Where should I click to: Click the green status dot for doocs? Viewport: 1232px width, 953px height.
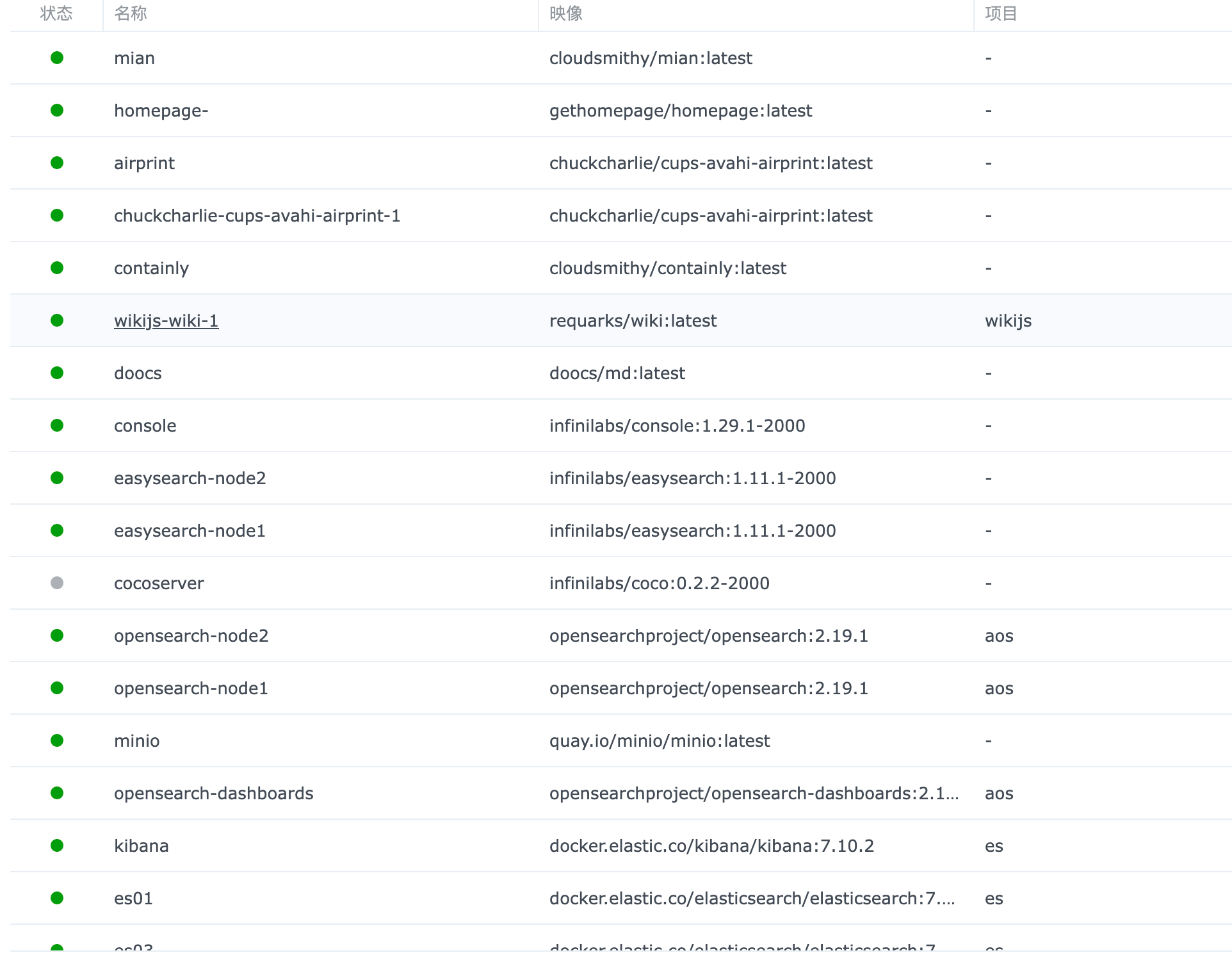57,373
